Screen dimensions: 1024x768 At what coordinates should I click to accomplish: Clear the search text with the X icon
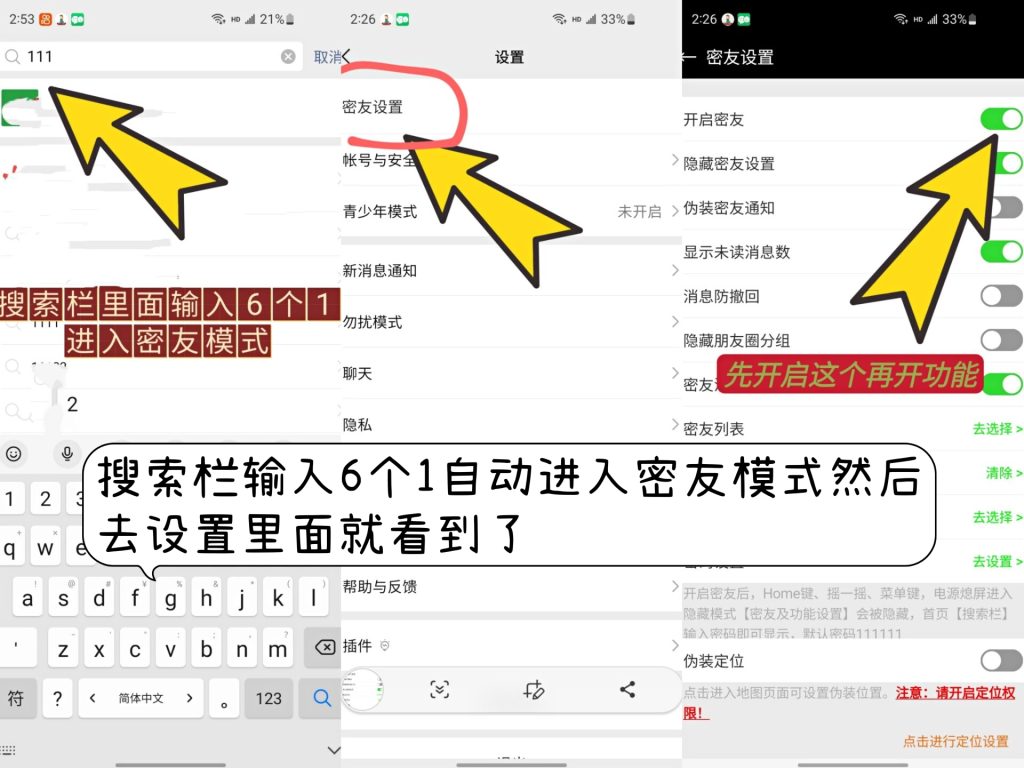[x=288, y=56]
